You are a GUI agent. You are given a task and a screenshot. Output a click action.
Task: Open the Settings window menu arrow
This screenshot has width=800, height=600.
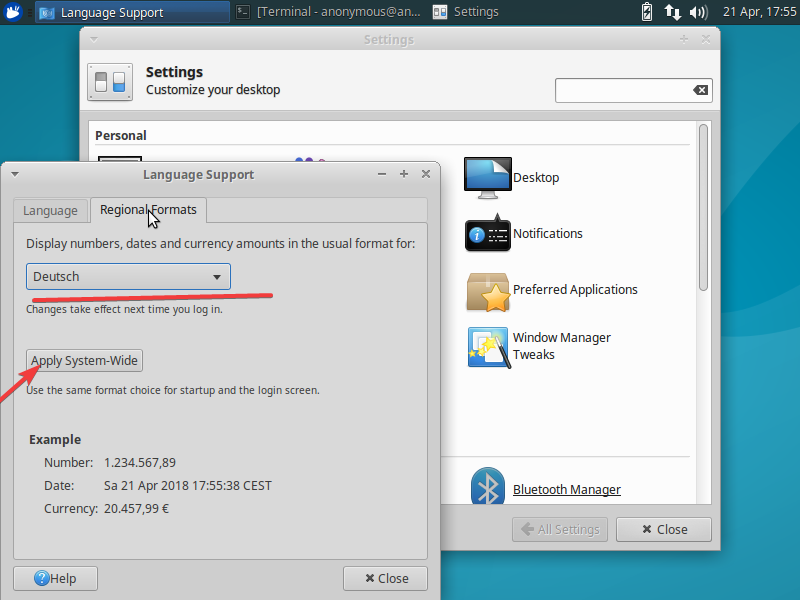coord(94,40)
